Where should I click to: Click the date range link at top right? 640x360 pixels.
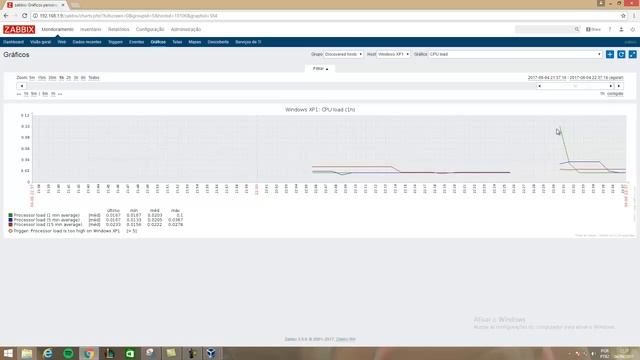point(576,78)
